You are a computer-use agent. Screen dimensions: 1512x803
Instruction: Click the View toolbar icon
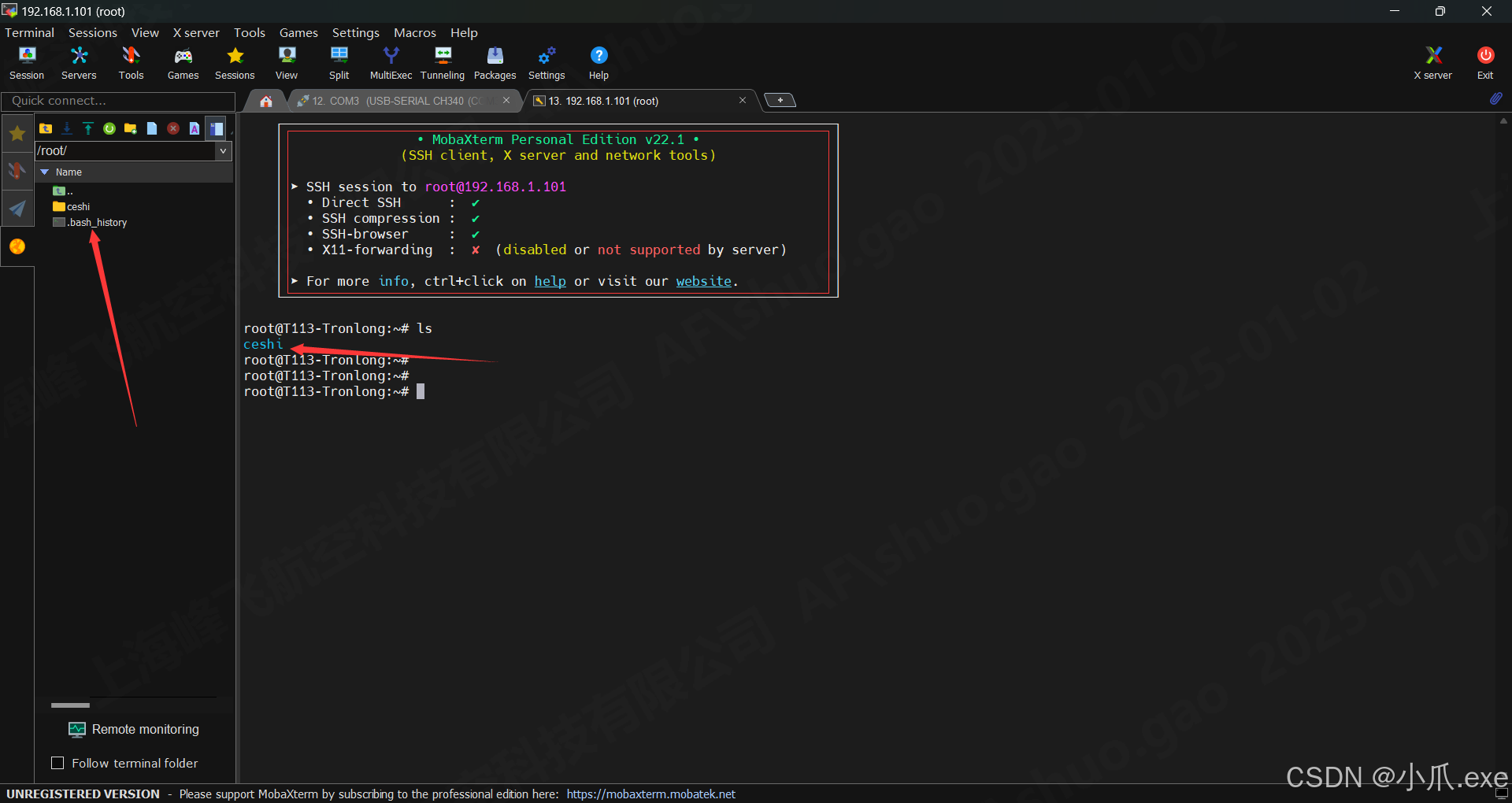pos(287,63)
